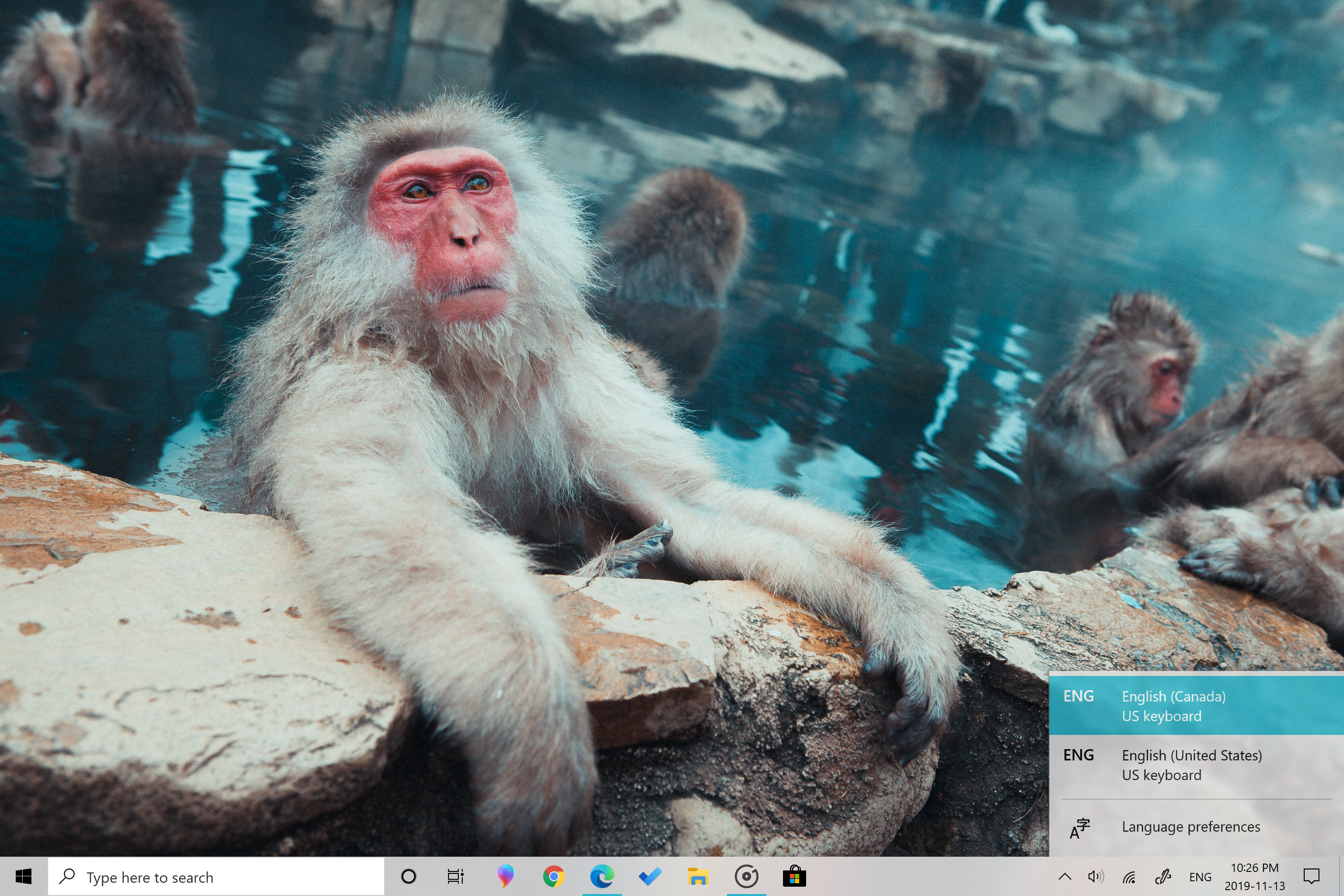
Task: Open the clock and calendar flyout
Action: [1254, 876]
